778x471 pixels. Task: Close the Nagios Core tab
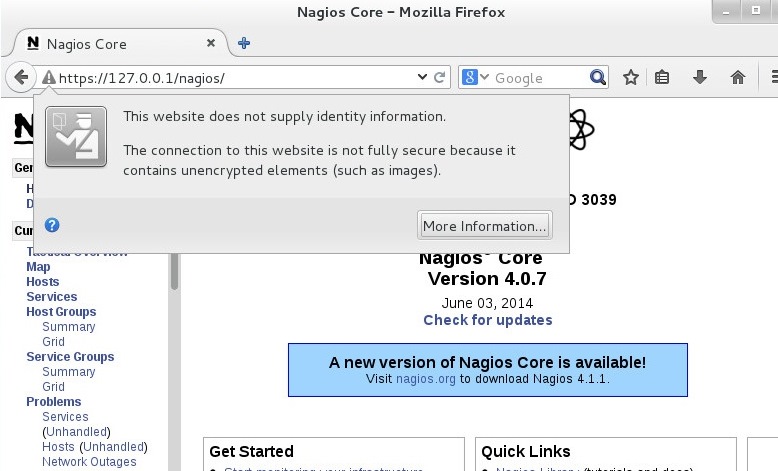210,44
